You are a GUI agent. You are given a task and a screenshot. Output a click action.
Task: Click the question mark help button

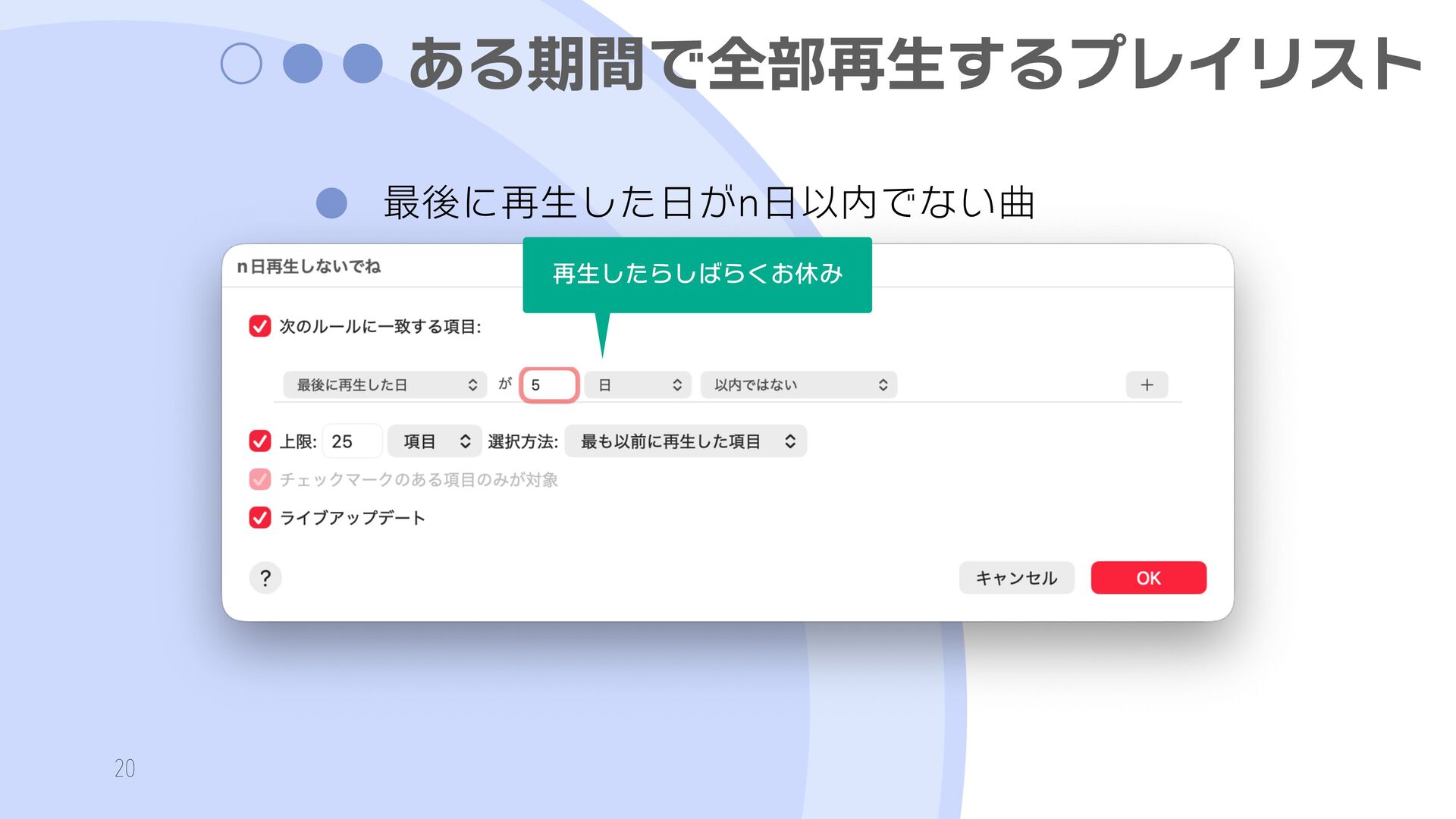pyautogui.click(x=265, y=578)
